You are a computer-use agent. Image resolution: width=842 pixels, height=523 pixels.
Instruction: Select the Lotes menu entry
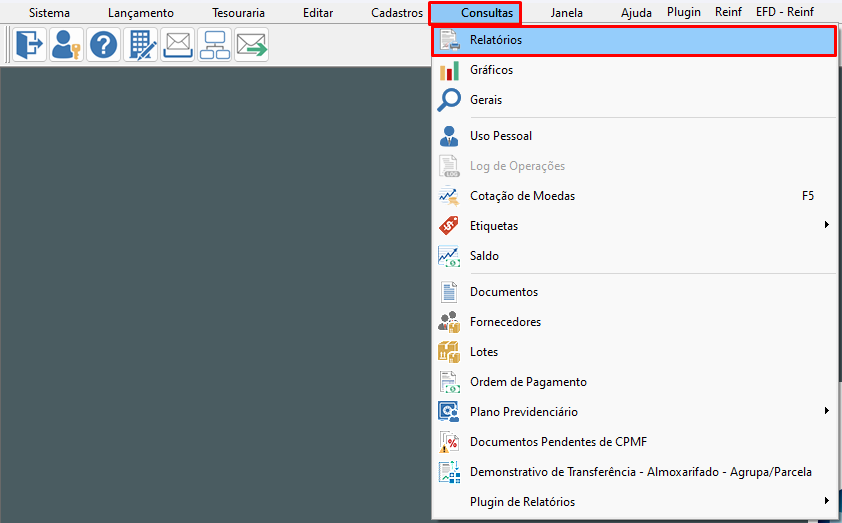coord(634,352)
